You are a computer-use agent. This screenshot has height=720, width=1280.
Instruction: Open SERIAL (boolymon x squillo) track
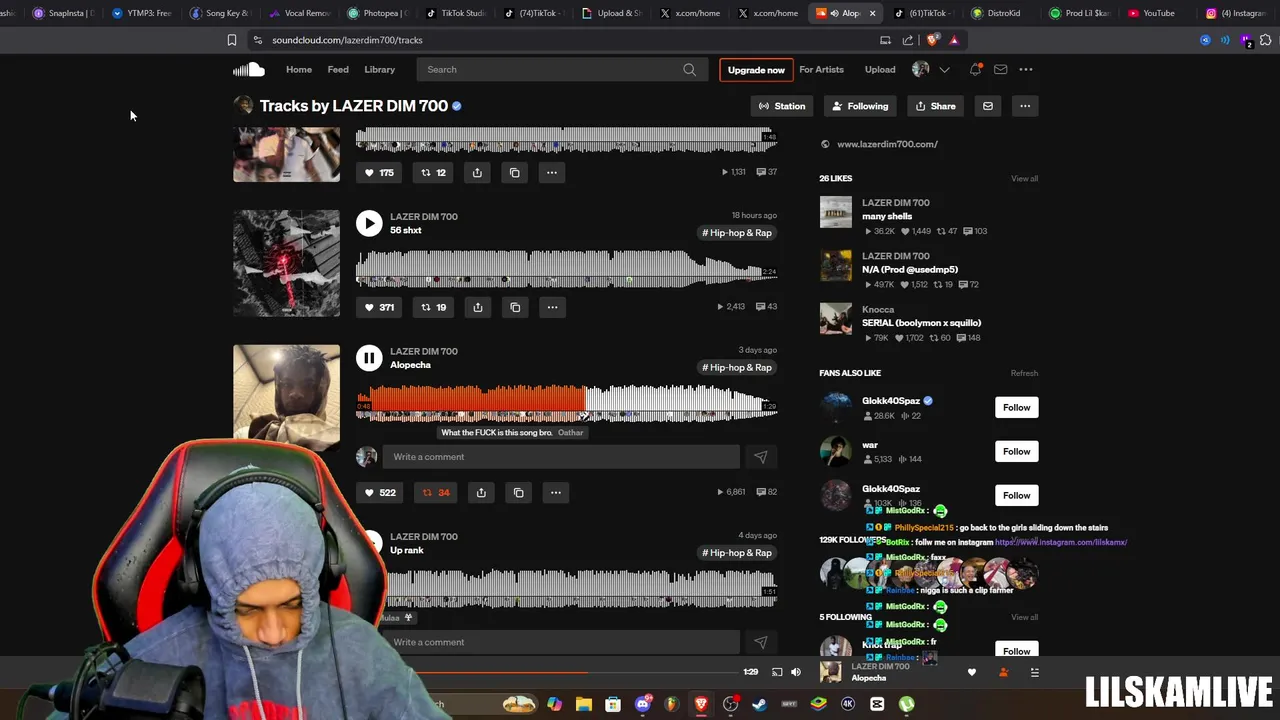(x=921, y=323)
